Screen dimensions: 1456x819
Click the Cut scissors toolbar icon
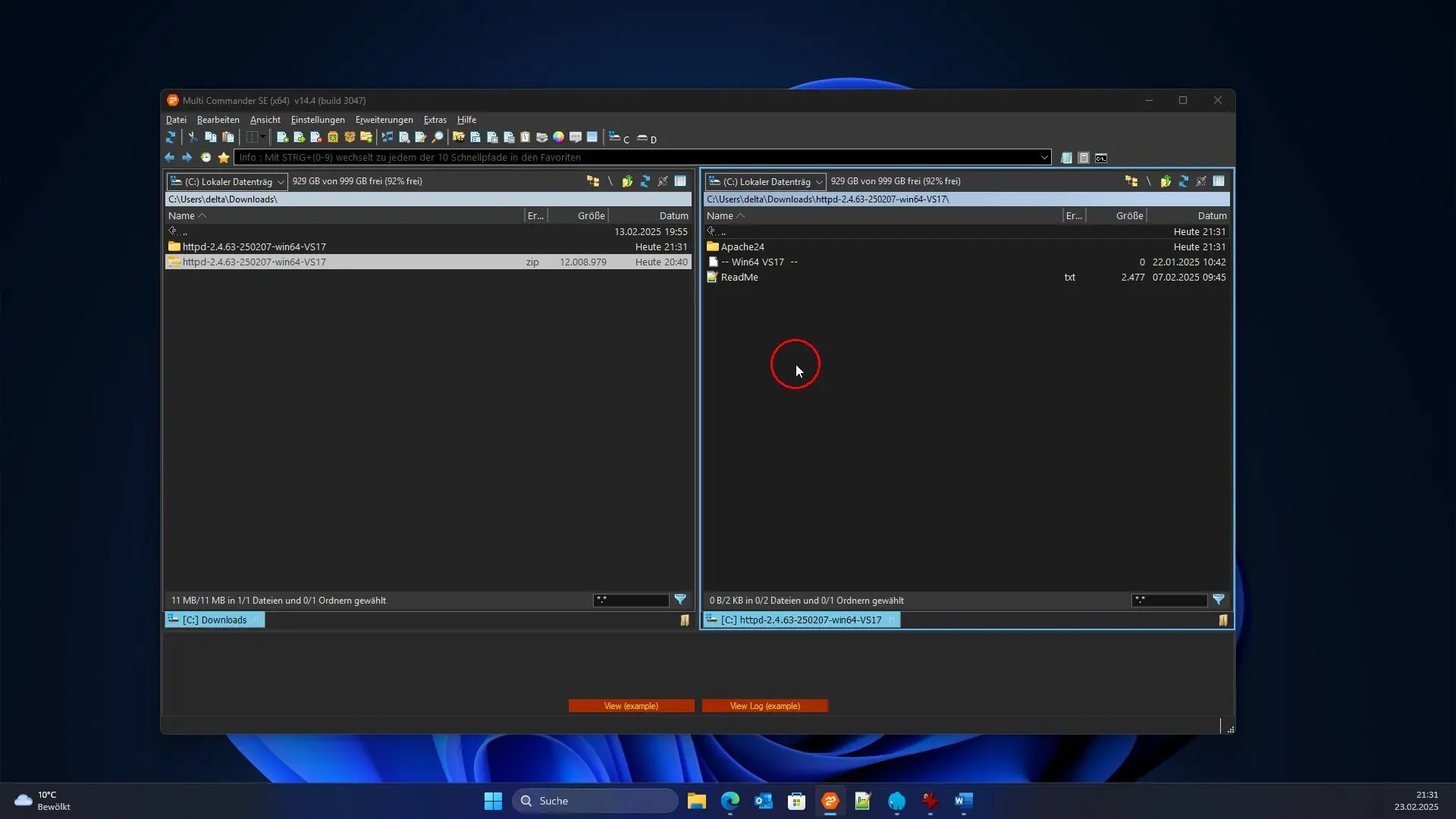pyautogui.click(x=193, y=137)
